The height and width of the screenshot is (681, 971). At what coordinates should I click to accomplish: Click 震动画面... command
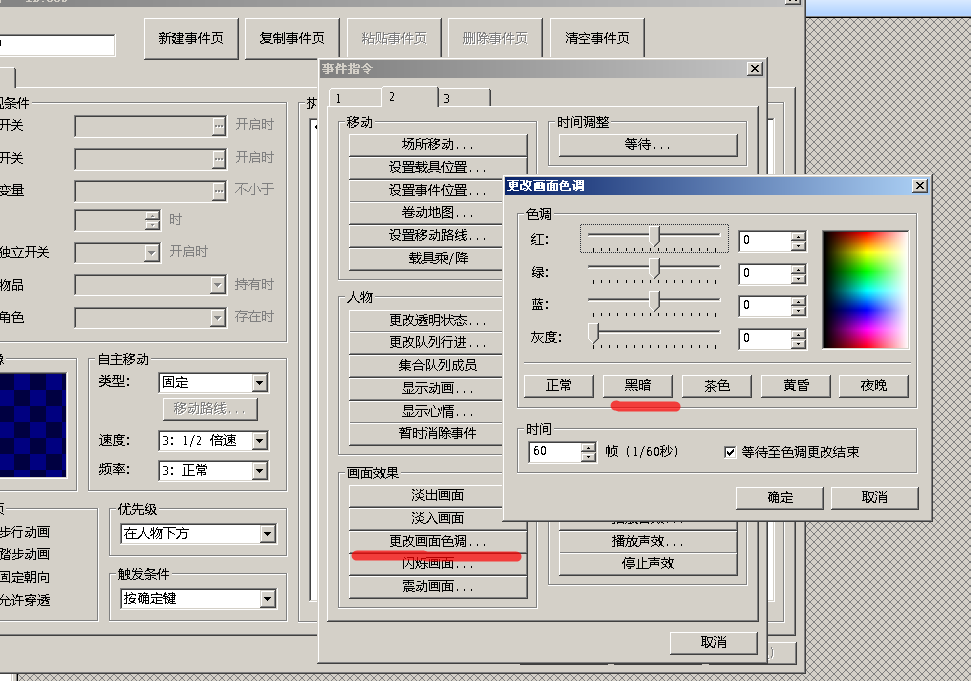(x=437, y=586)
